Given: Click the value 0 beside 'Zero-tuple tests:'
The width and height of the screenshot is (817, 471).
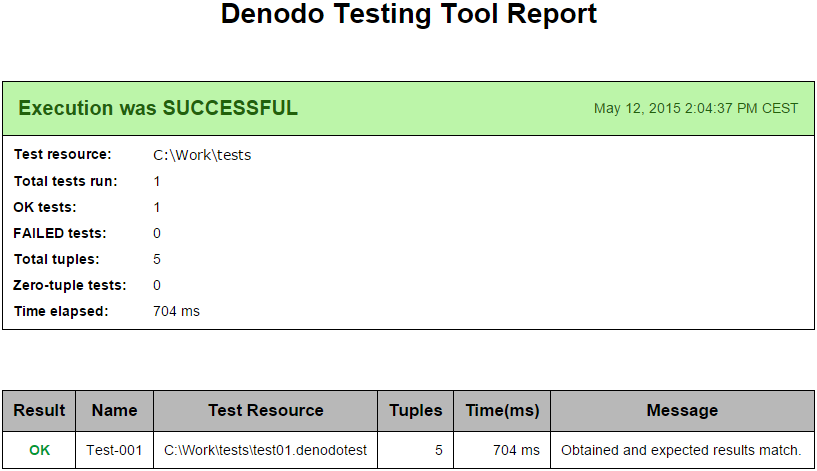Looking at the screenshot, I should [x=157, y=286].
